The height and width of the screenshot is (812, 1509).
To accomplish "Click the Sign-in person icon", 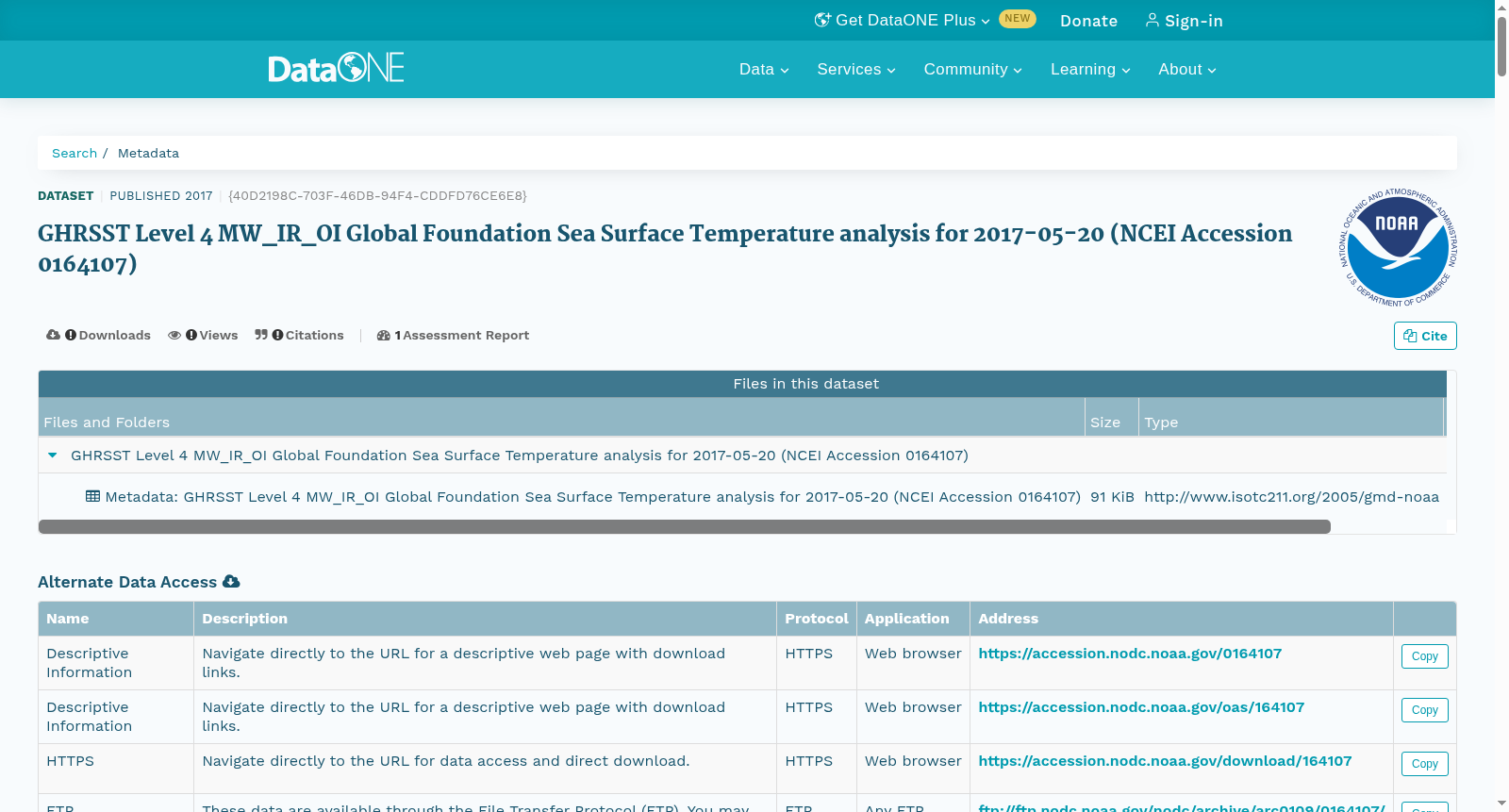I will [x=1152, y=20].
